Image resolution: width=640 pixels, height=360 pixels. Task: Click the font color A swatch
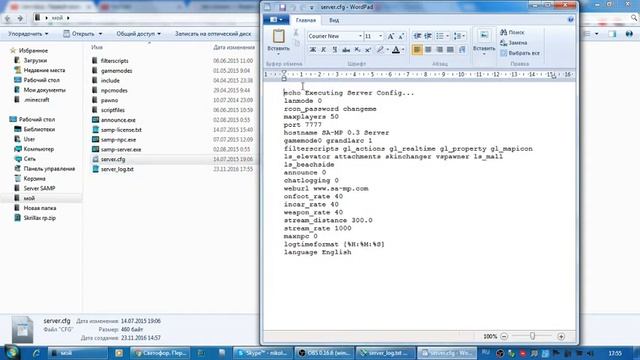[x=396, y=50]
